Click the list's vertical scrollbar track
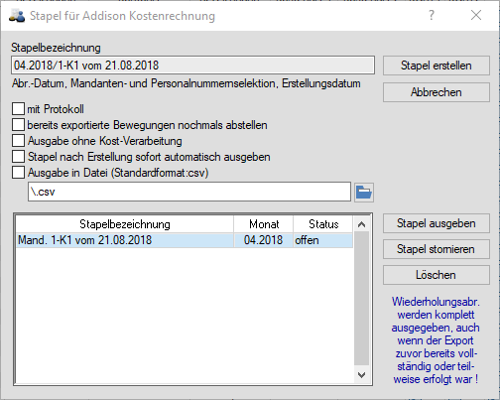500x400 pixels. (361, 299)
